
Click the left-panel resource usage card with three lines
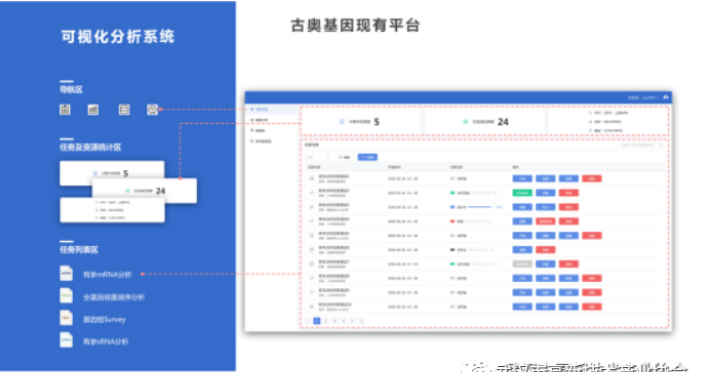pyautogui.click(x=112, y=210)
